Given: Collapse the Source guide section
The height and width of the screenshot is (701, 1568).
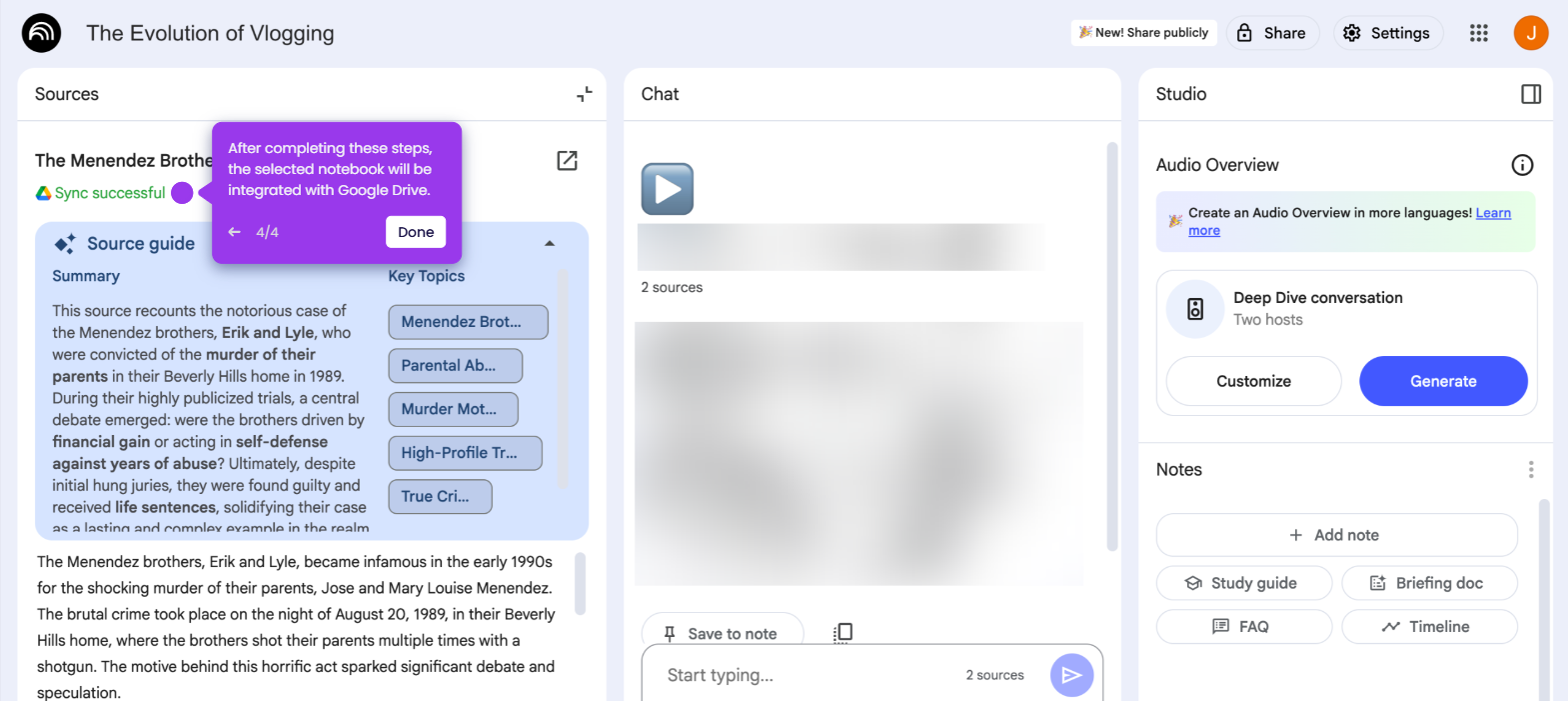Looking at the screenshot, I should click(550, 243).
